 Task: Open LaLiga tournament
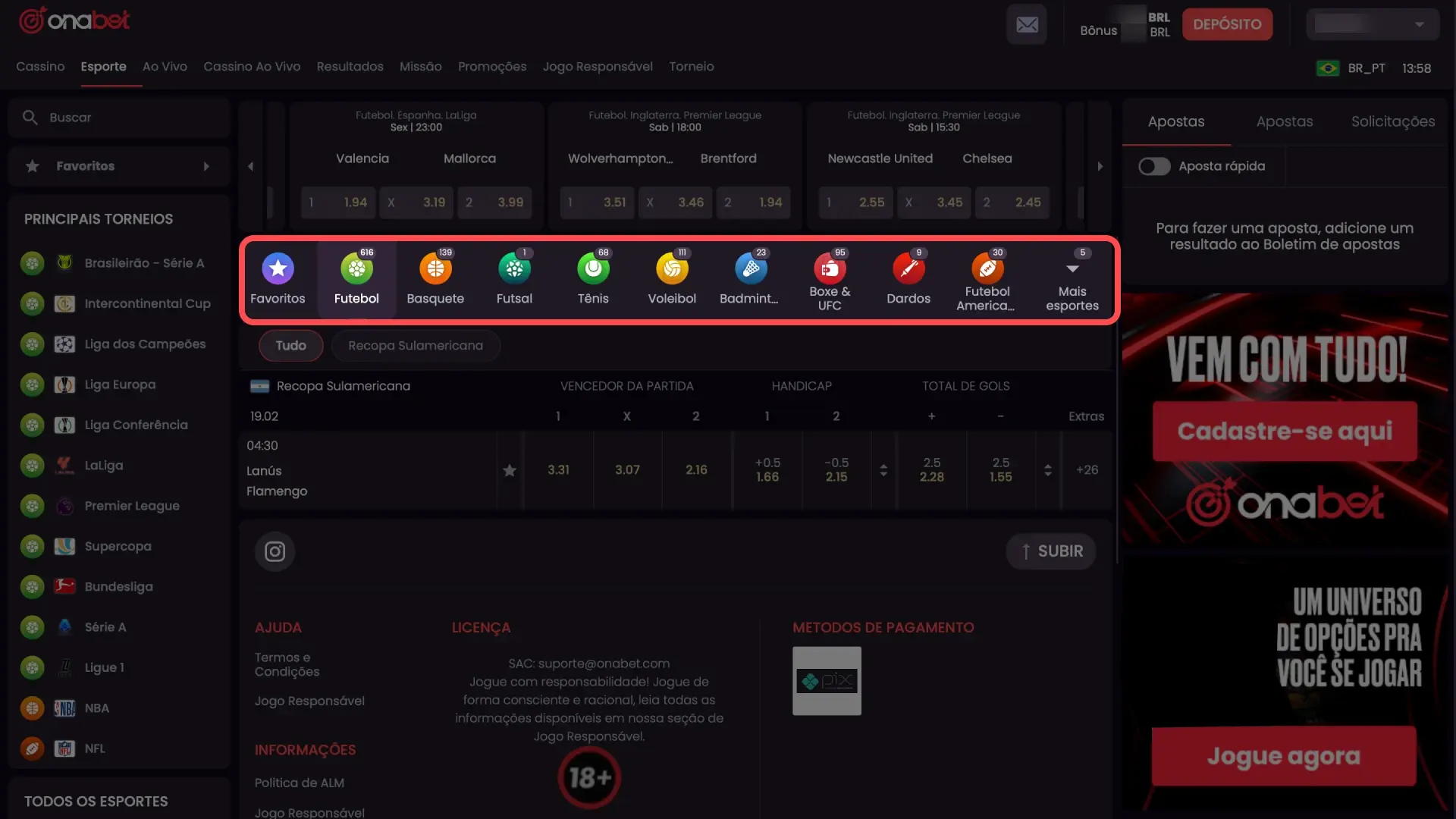coord(120,466)
